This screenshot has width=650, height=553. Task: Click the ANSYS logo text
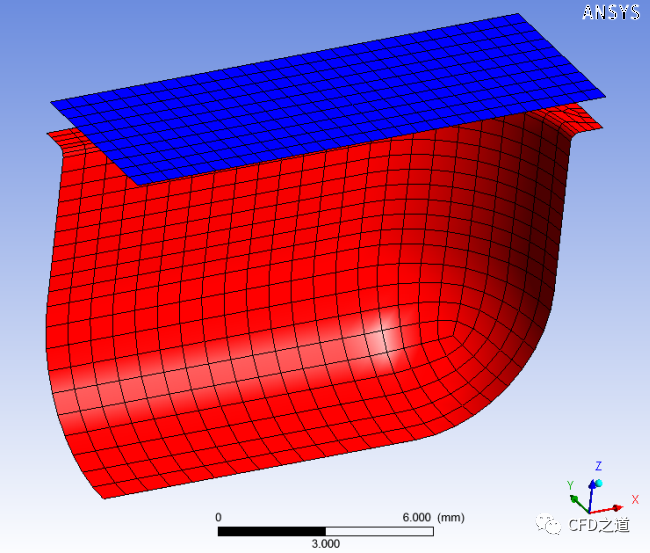coord(611,12)
